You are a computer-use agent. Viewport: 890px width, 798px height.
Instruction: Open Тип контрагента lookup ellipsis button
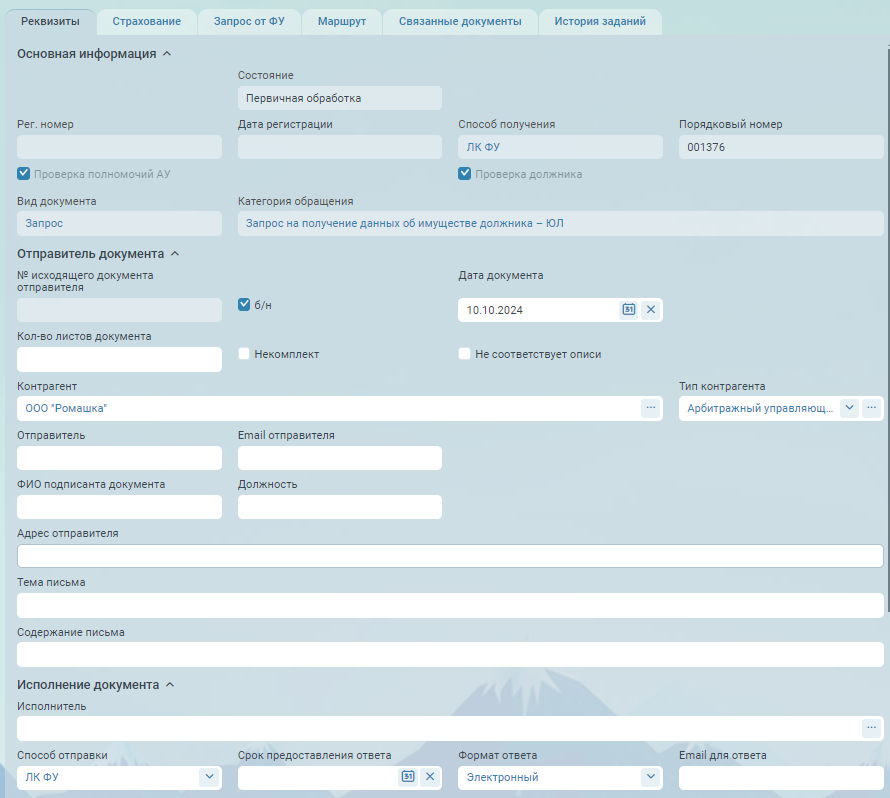872,408
